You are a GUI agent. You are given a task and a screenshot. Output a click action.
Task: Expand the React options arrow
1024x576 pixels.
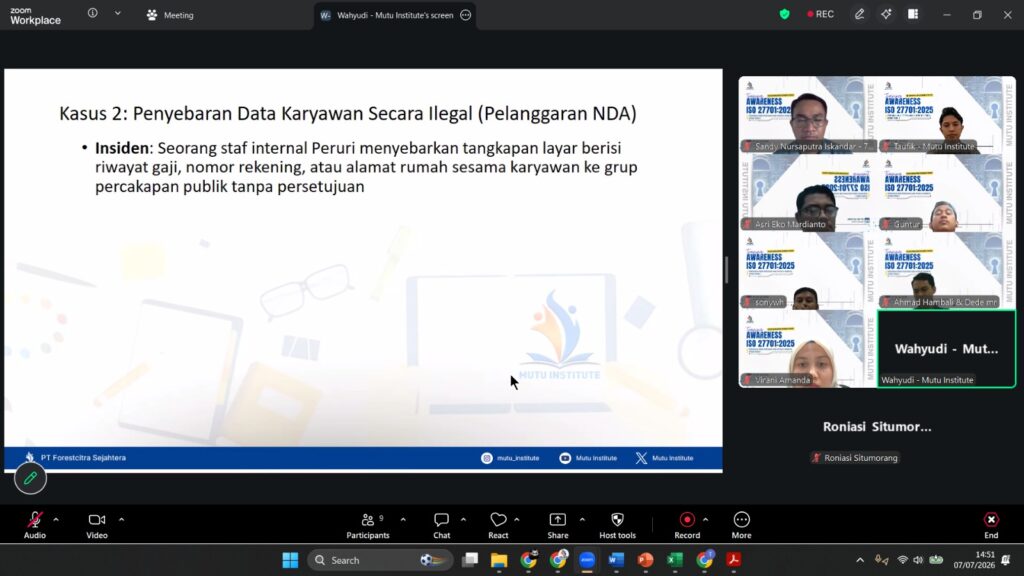(517, 520)
